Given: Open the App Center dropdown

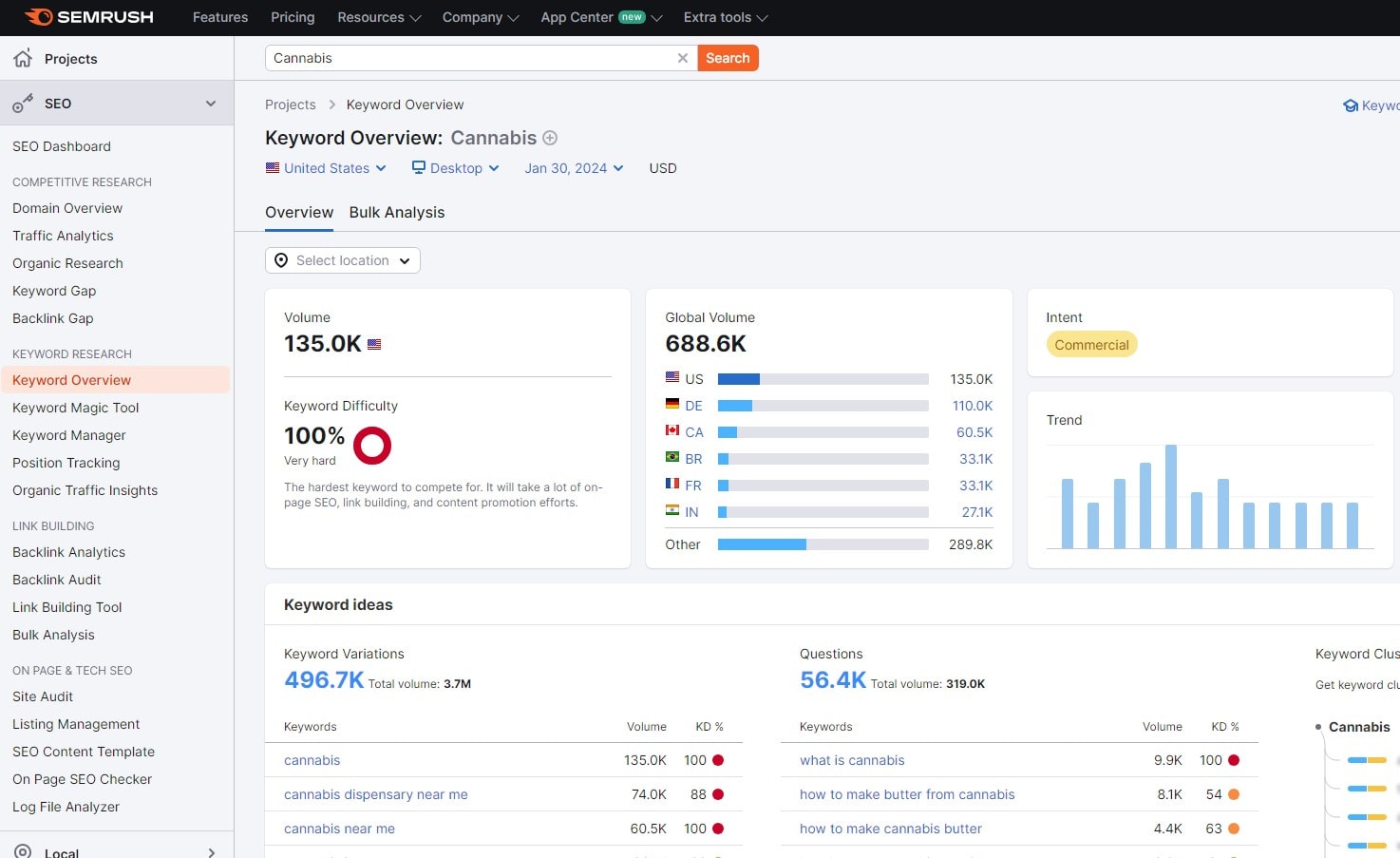Looking at the screenshot, I should pyautogui.click(x=601, y=17).
